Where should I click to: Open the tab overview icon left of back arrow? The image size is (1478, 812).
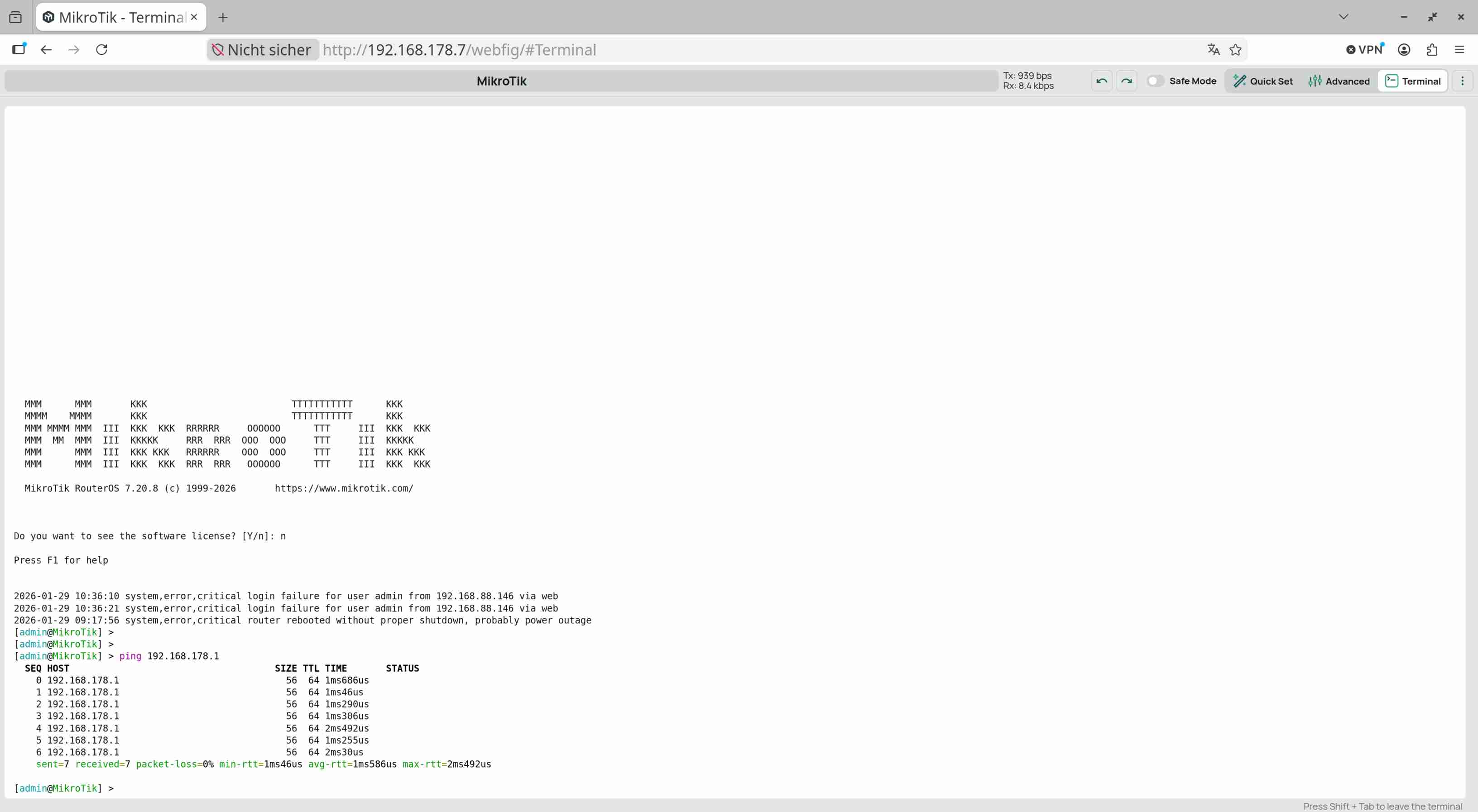point(19,49)
